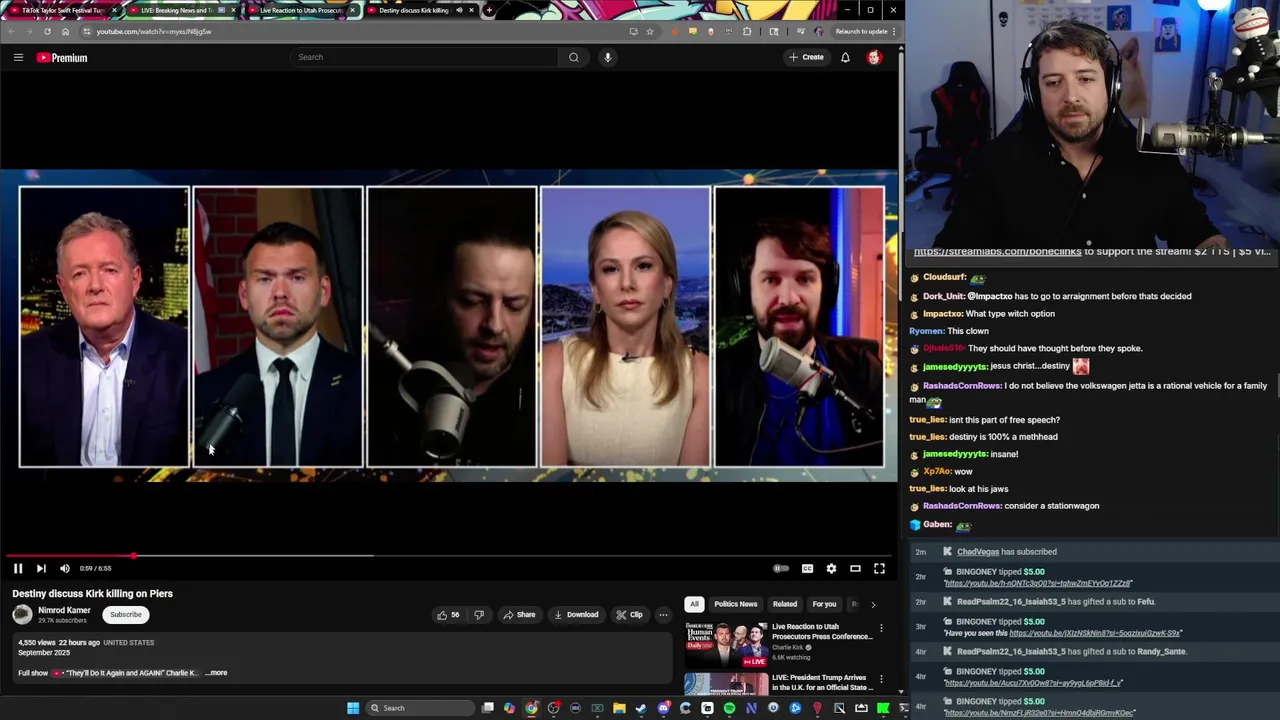The width and height of the screenshot is (1280, 720).
Task: Open the player settings gear
Action: tap(831, 568)
